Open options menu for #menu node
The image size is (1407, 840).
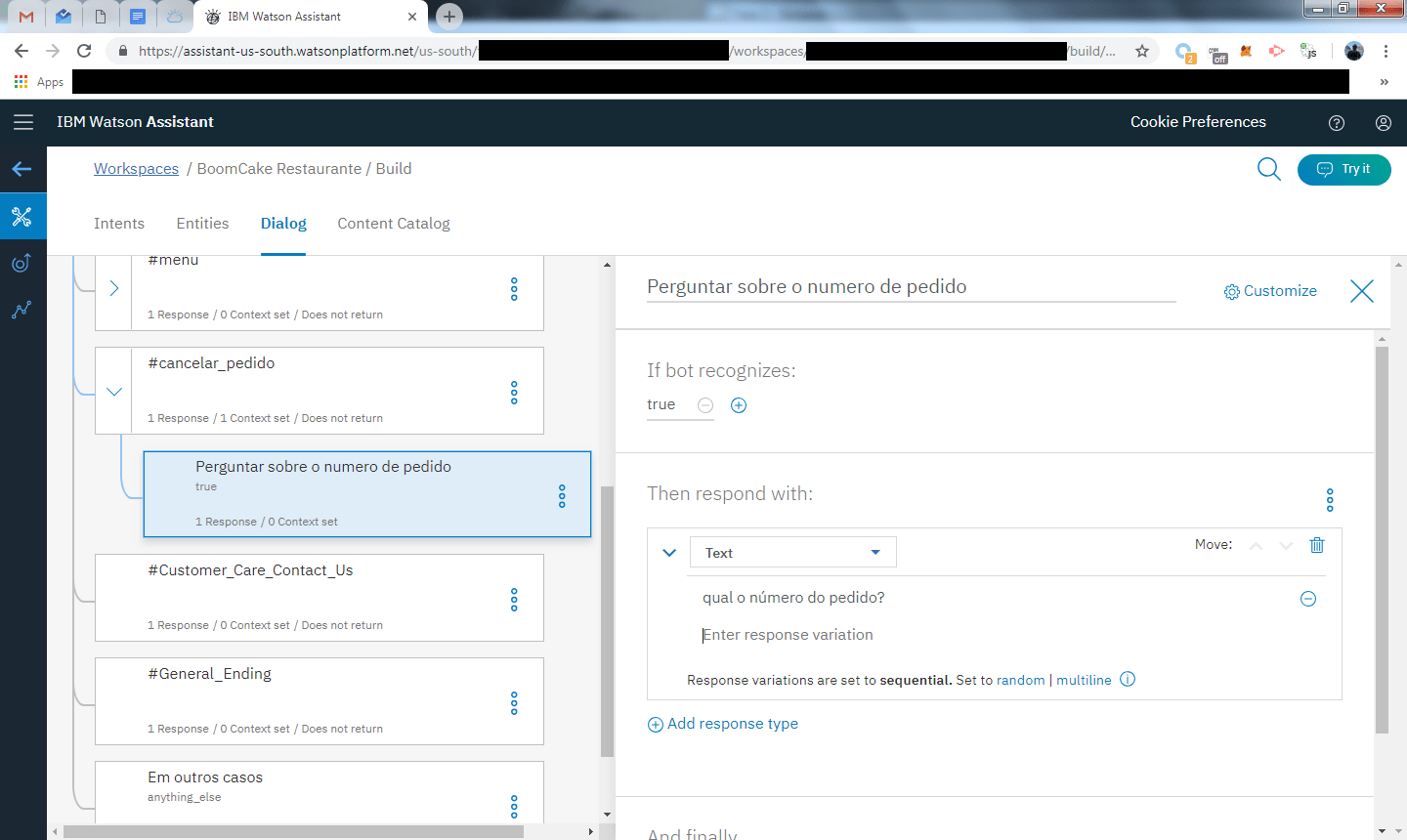pos(514,289)
